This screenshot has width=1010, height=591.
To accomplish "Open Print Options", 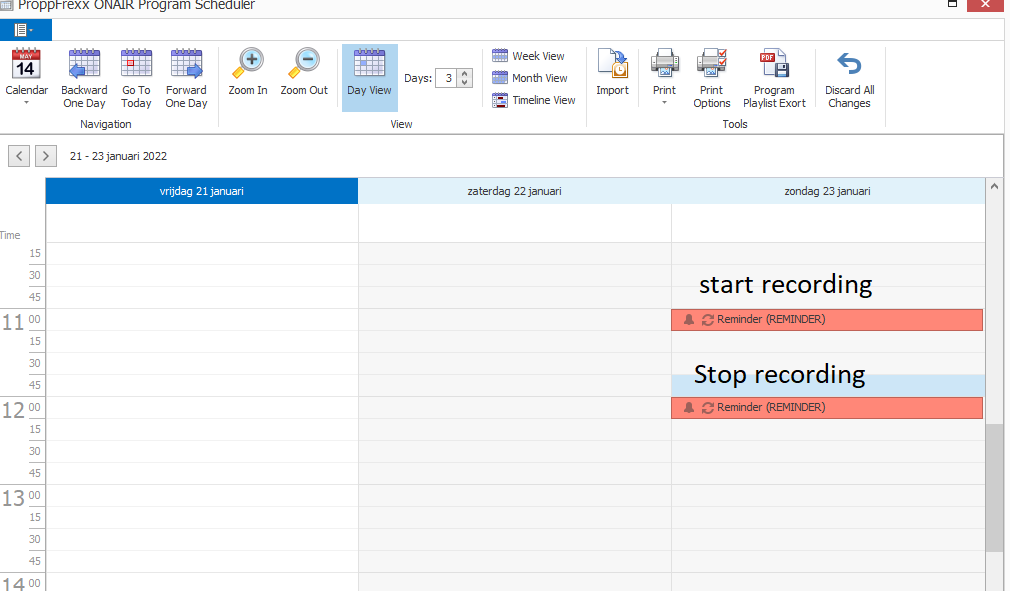I will pyautogui.click(x=712, y=79).
